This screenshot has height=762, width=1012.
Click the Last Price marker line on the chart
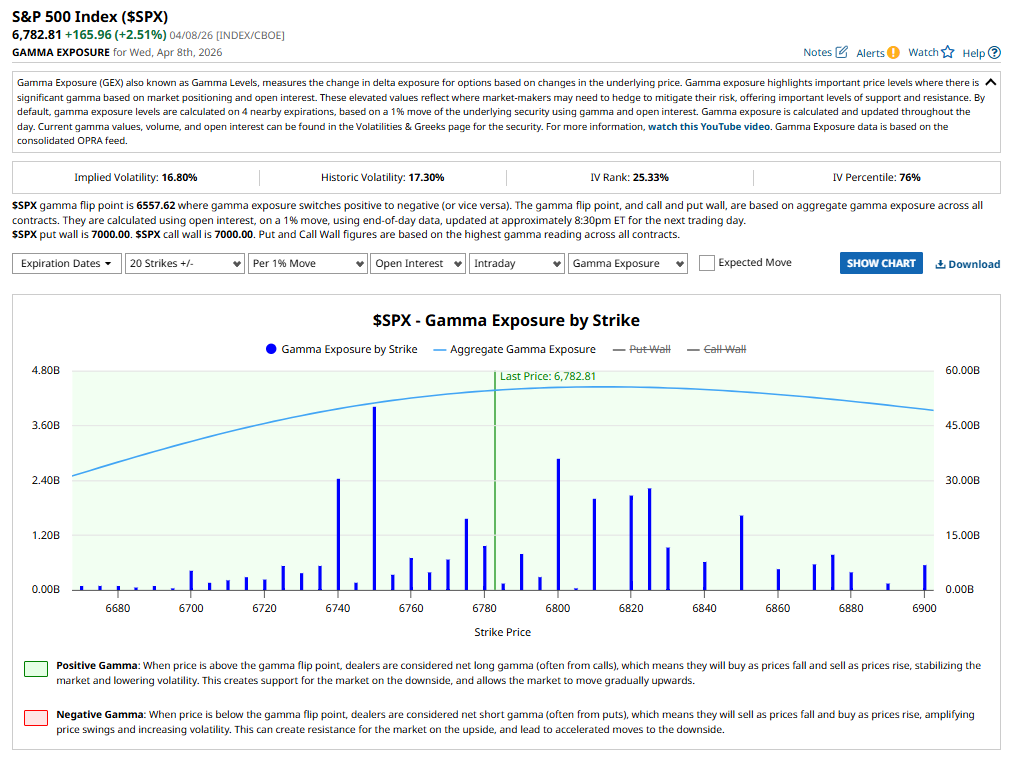pos(494,480)
